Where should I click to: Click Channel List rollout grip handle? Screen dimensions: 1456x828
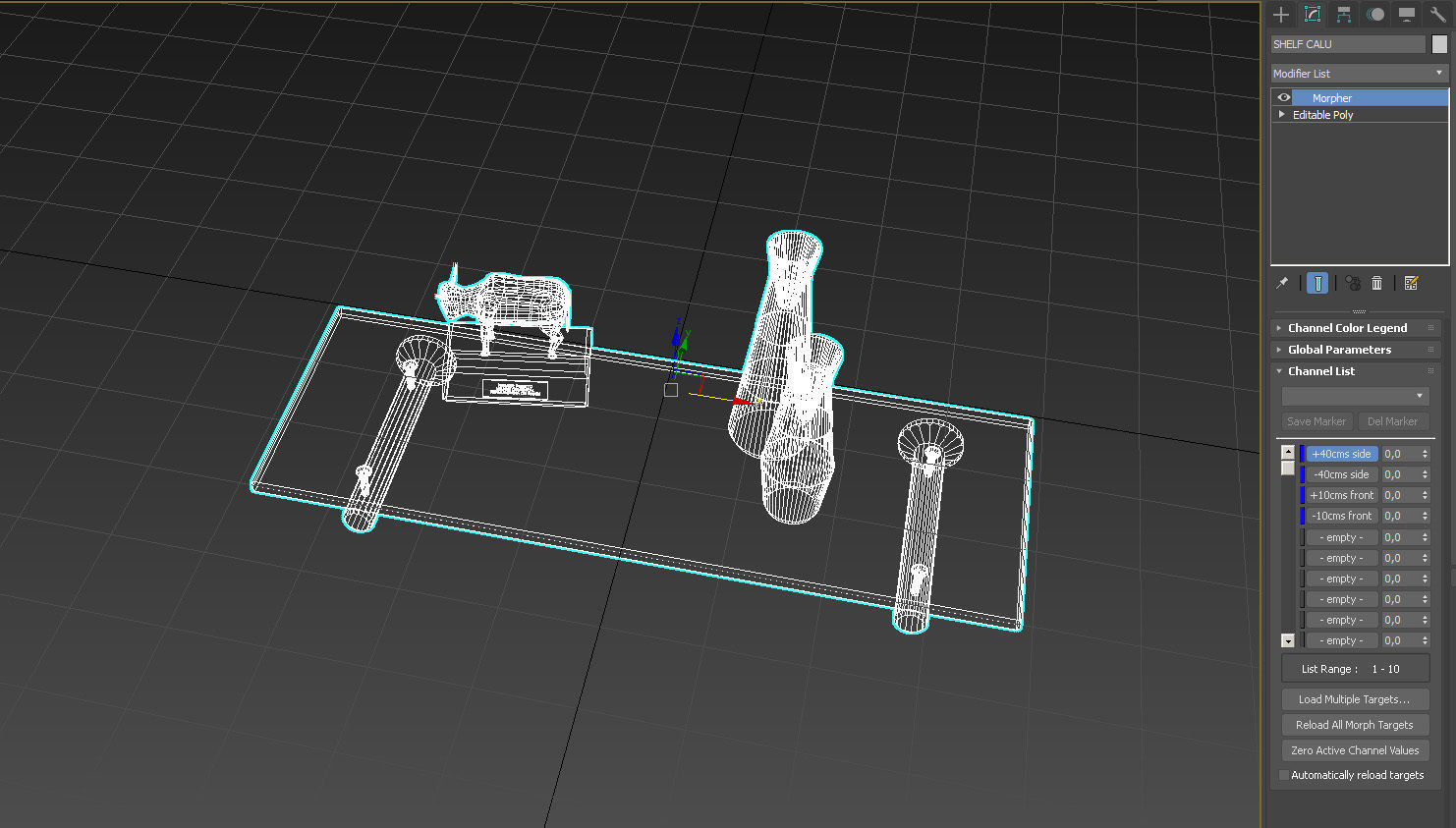(1431, 371)
